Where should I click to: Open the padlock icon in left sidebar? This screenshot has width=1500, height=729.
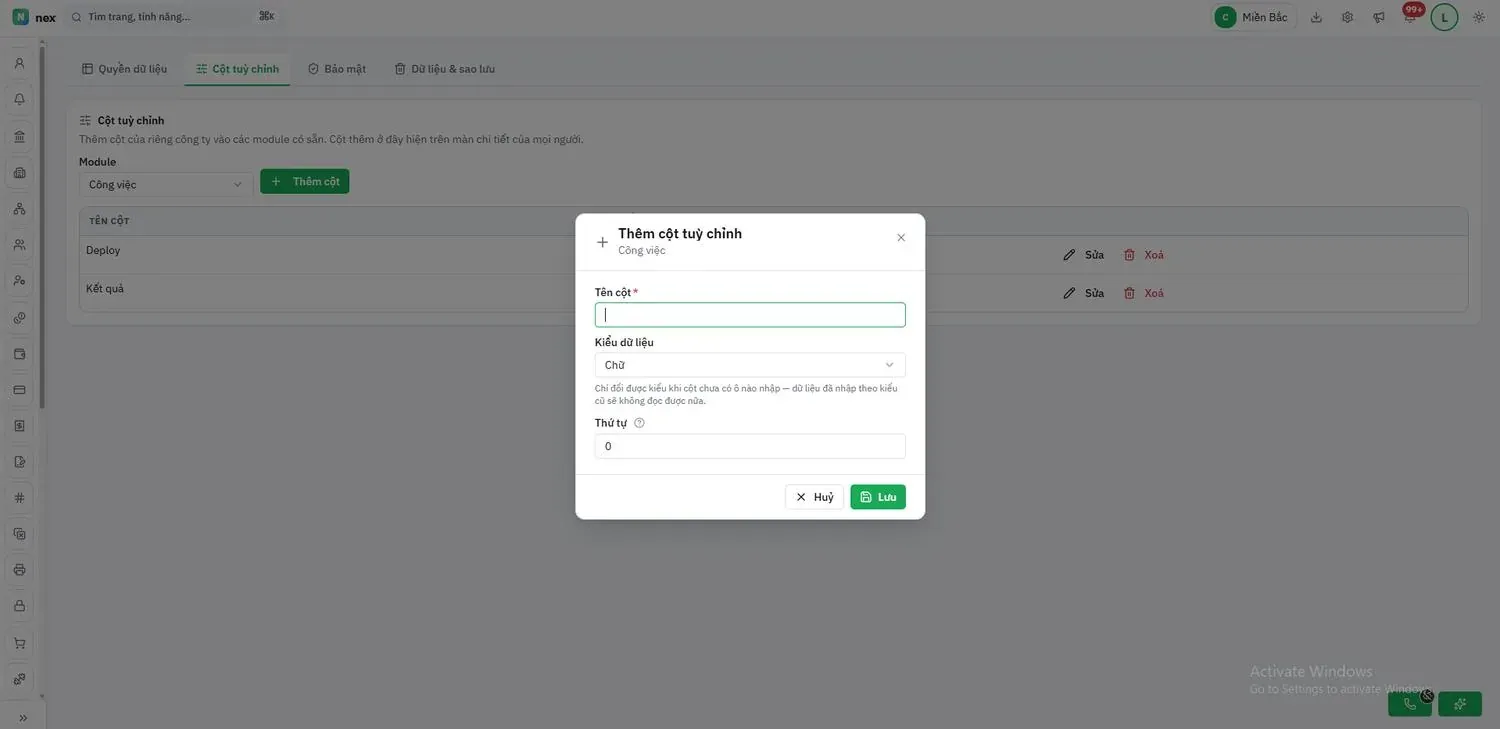point(19,606)
